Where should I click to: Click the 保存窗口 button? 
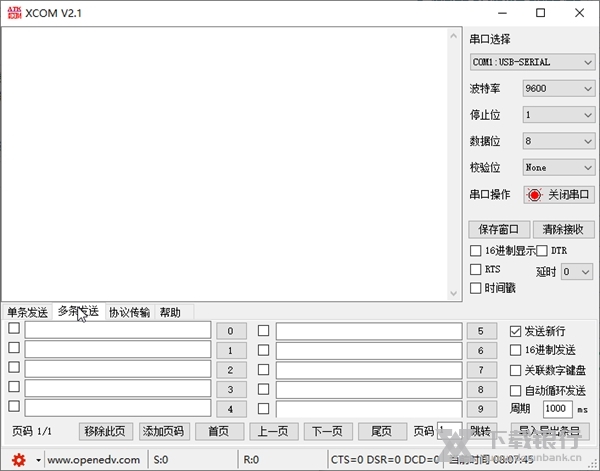click(499, 229)
